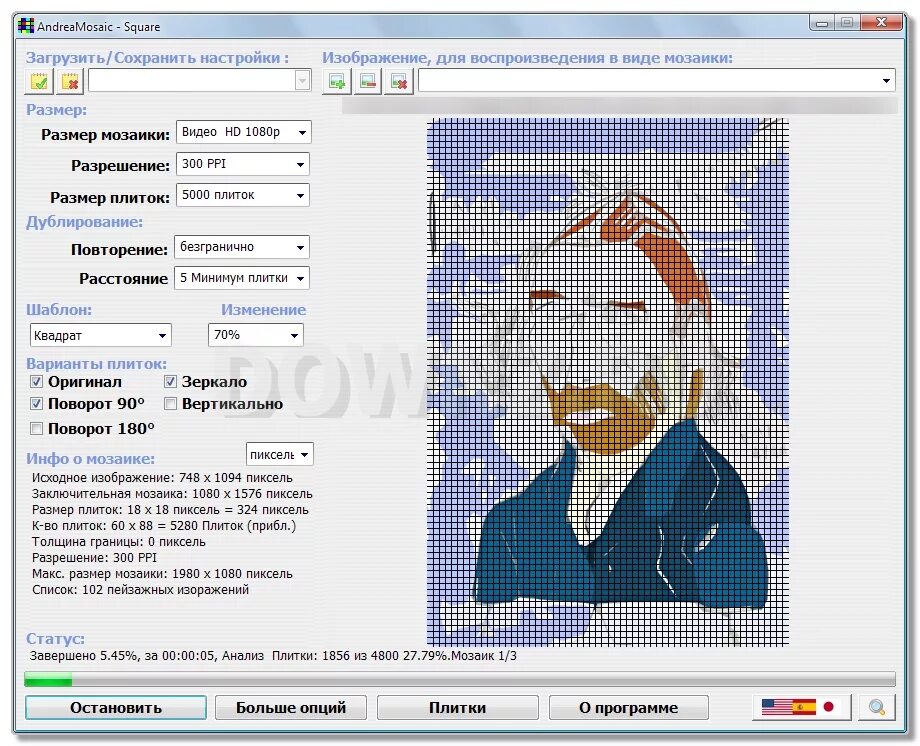920x746 pixels.
Task: Enable the Вертикально checkbox
Action: point(170,404)
